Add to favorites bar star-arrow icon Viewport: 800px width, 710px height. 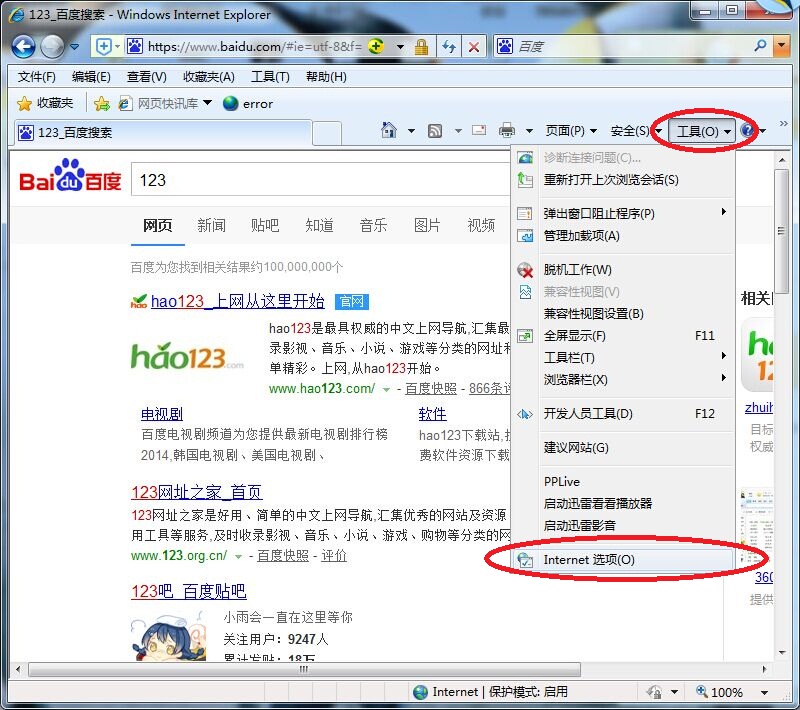(x=102, y=104)
